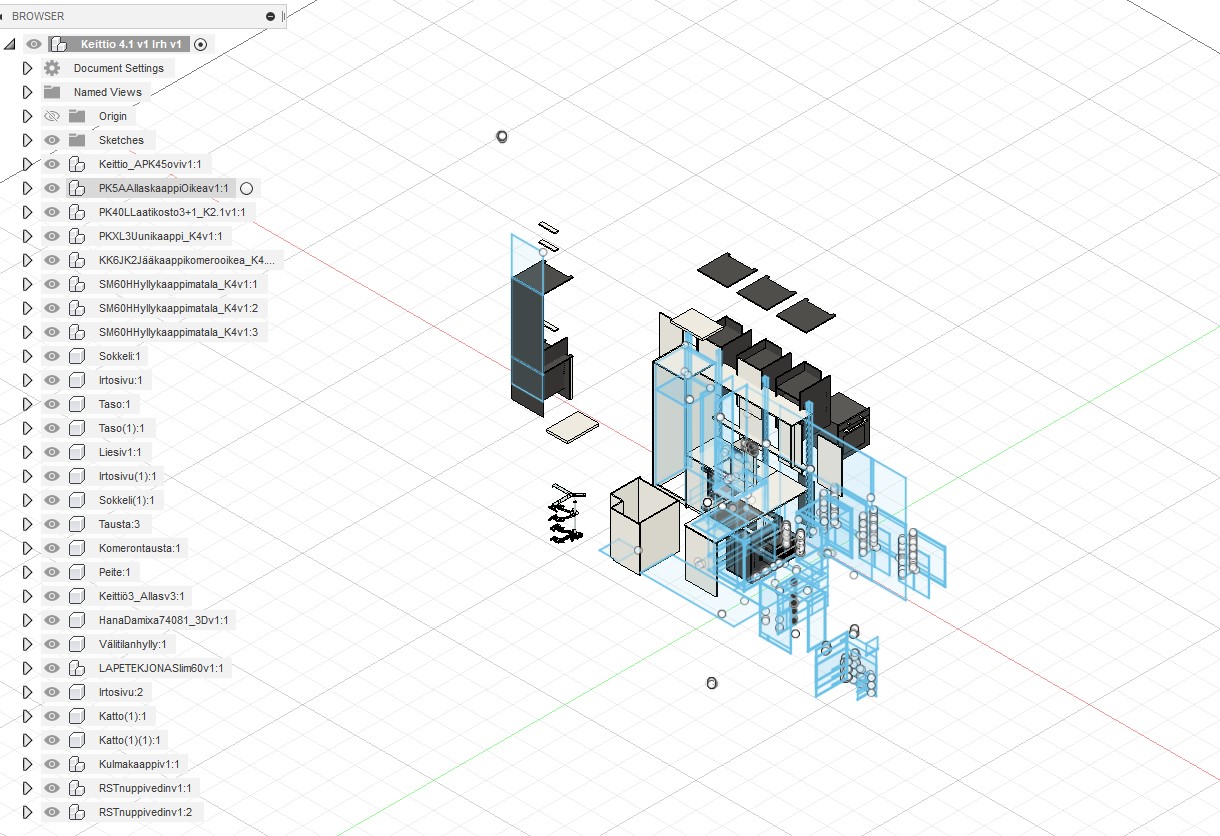Viewport: 1220px width, 836px height.
Task: Collapse the root node with its triangle arrow
Action: (10, 44)
